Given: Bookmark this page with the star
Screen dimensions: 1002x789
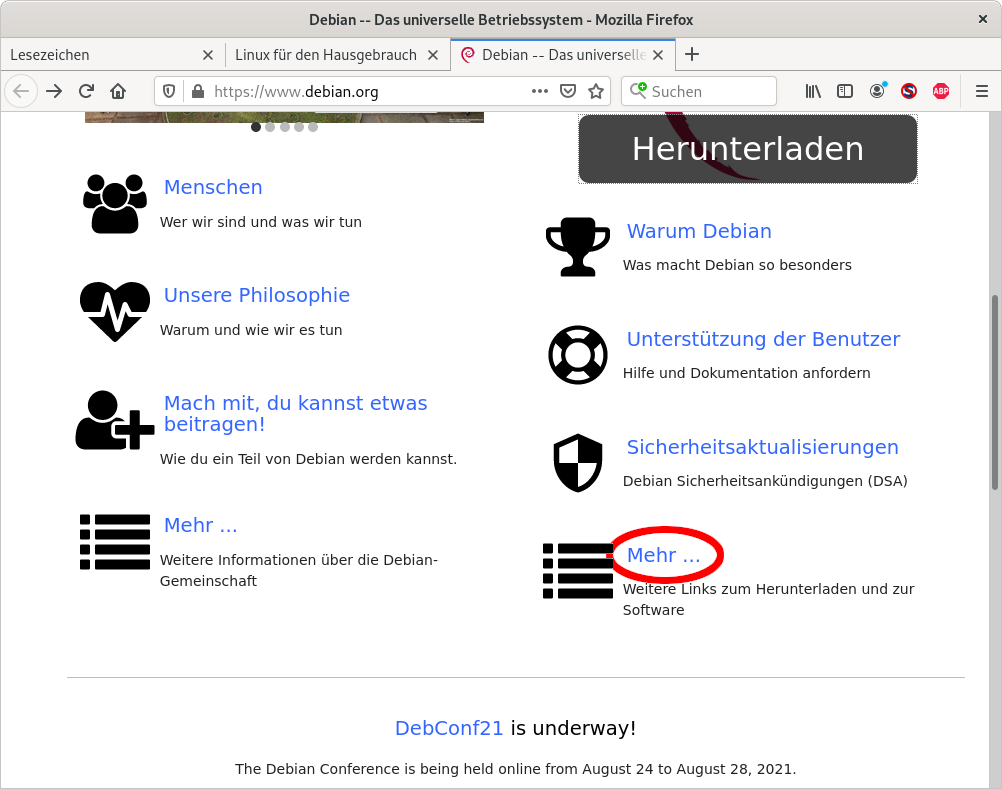Looking at the screenshot, I should click(x=596, y=91).
